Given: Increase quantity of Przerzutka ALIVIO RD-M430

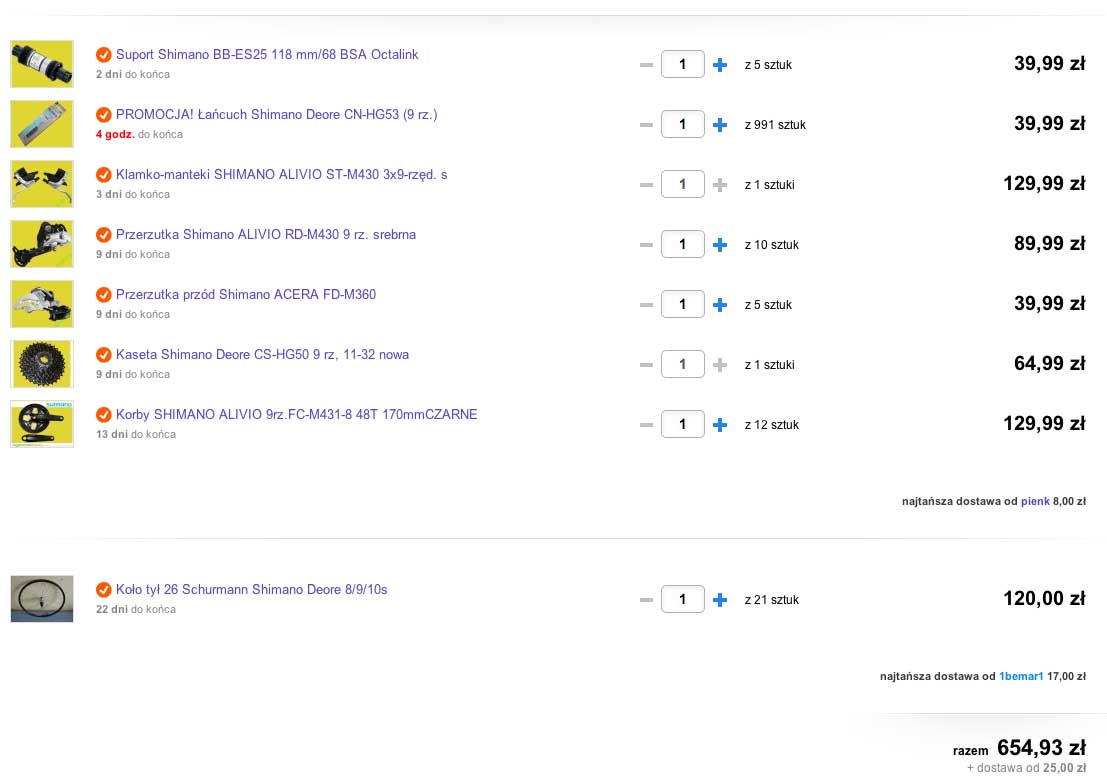Looking at the screenshot, I should 719,245.
